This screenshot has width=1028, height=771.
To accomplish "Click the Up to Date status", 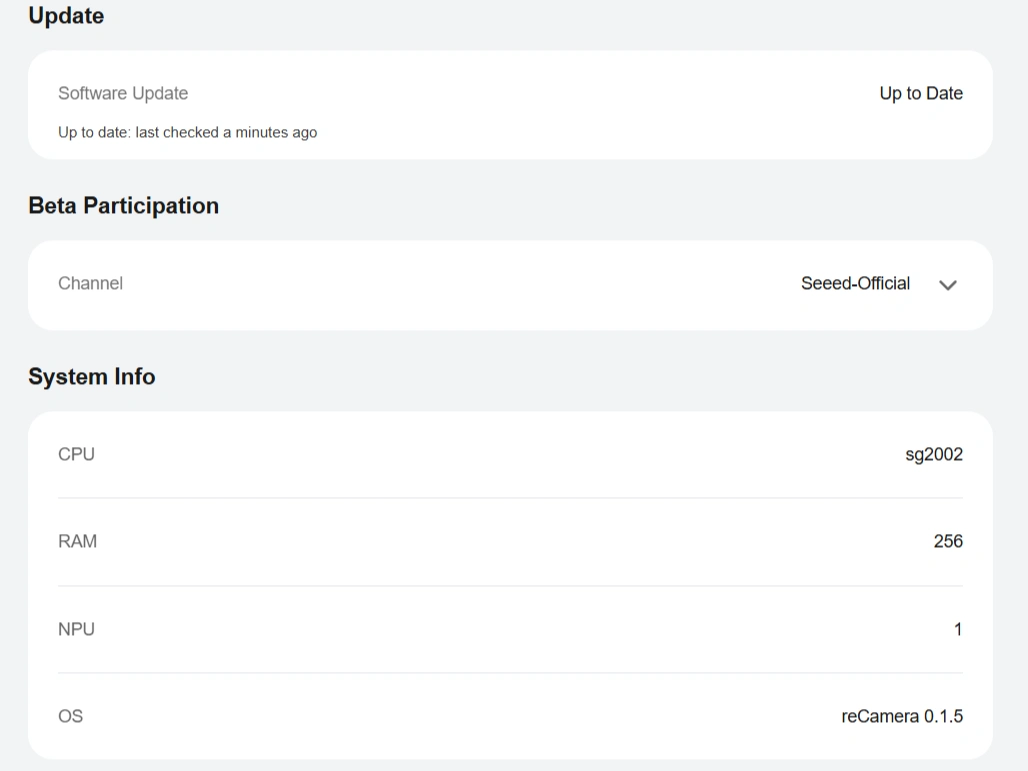I will pyautogui.click(x=920, y=93).
